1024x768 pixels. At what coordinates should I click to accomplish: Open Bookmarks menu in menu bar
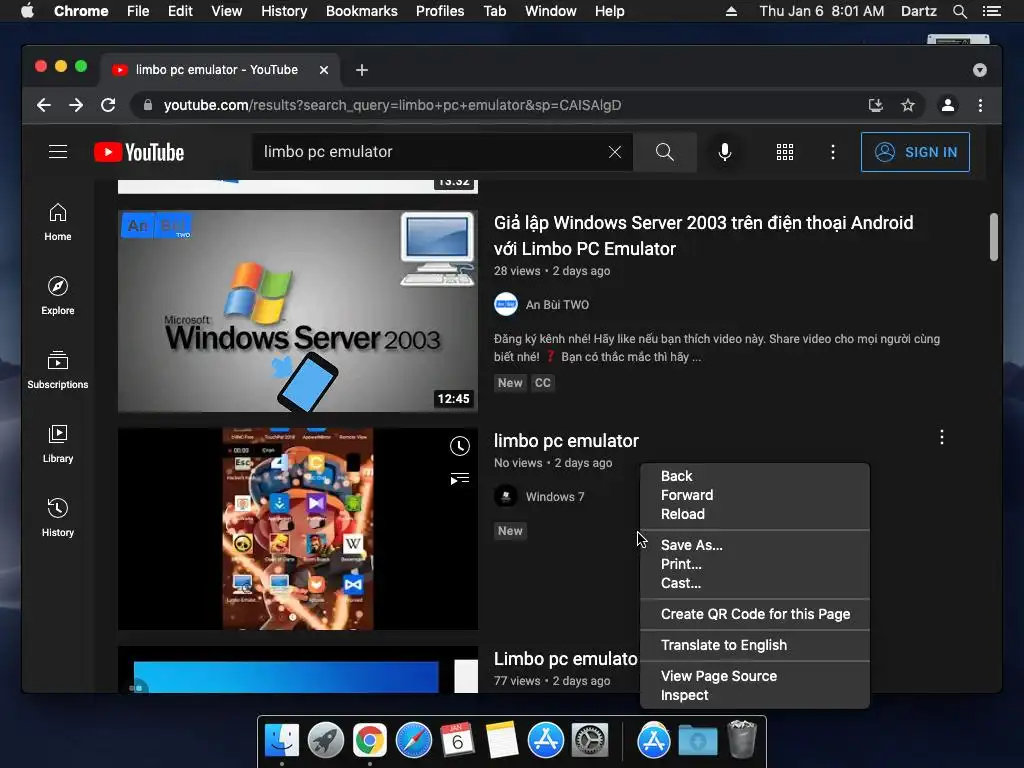click(x=362, y=11)
